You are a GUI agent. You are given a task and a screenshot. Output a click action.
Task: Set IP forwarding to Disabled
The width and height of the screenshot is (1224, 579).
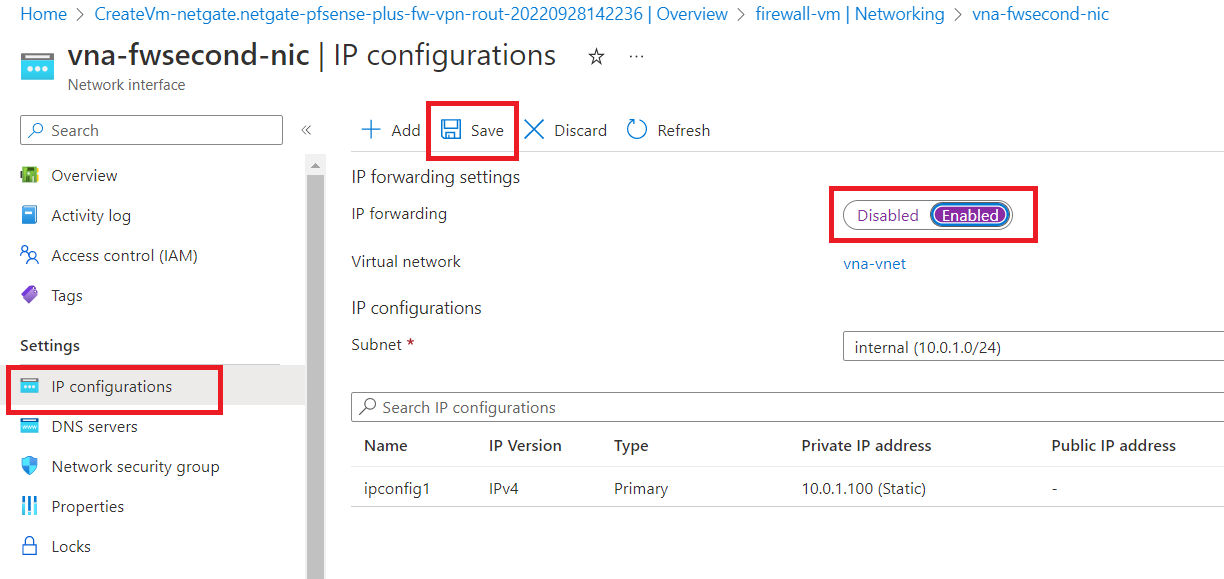887,215
